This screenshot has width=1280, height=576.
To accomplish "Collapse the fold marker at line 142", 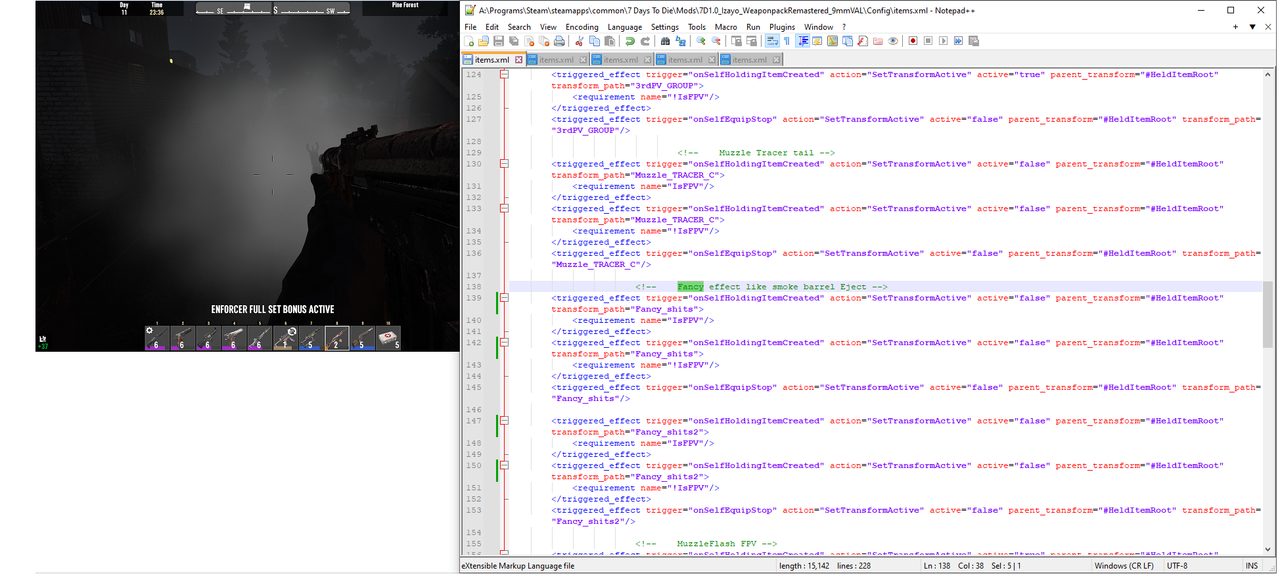I will pos(504,343).
